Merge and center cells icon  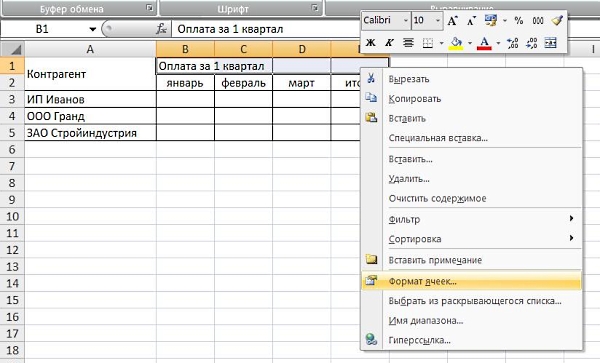[551, 43]
